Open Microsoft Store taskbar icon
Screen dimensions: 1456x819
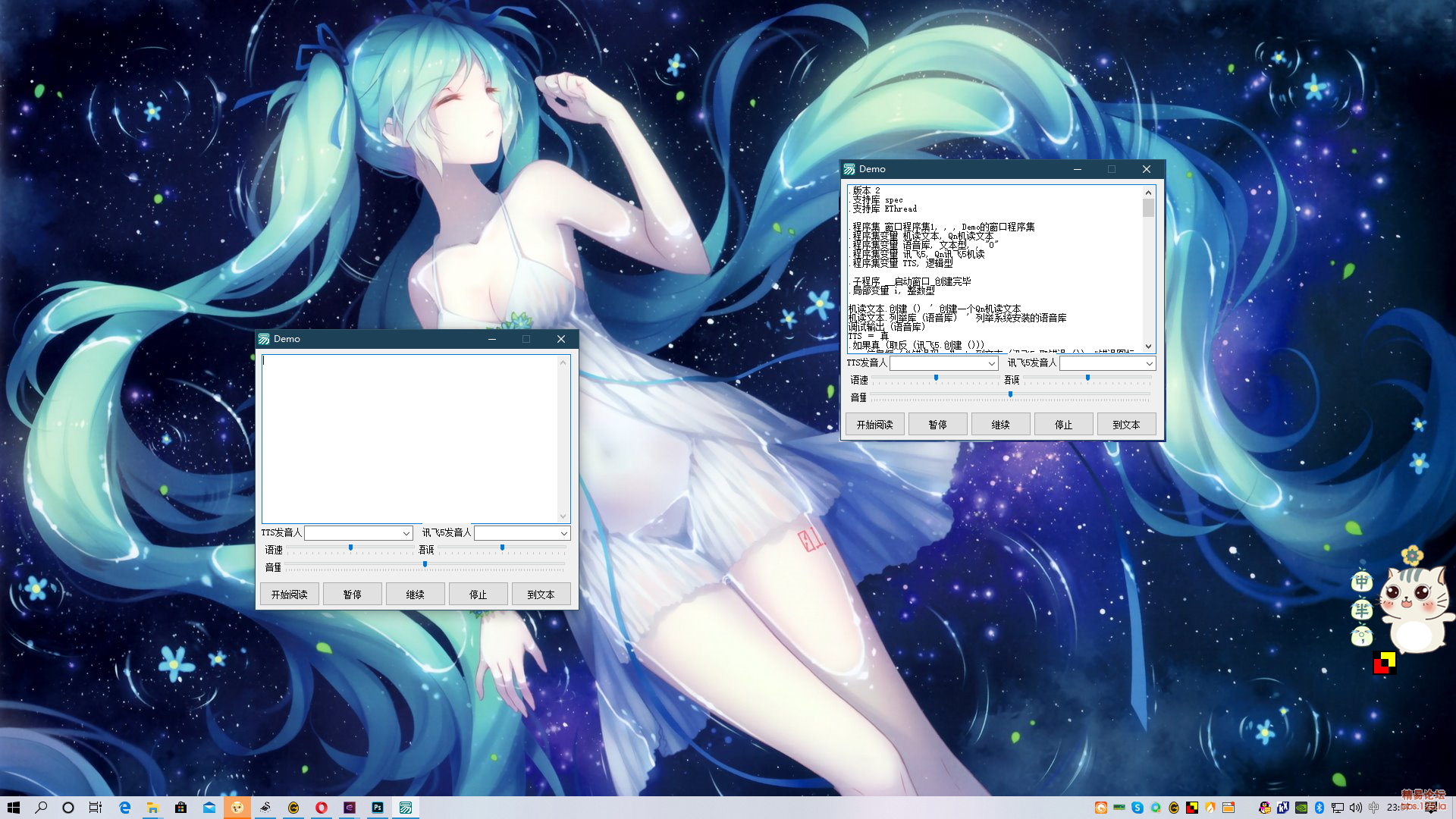(180, 808)
